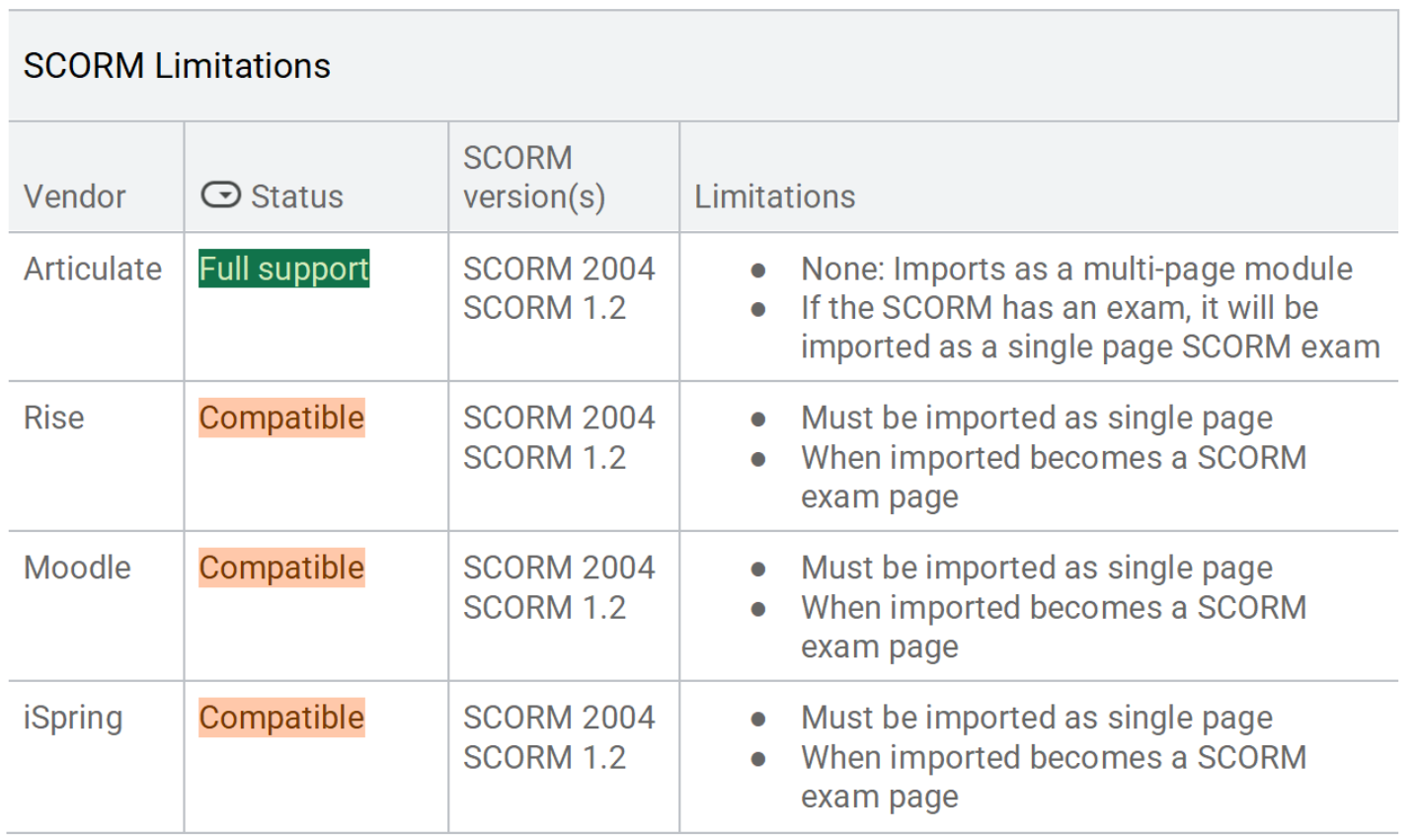Click 'If the SCORM has an exam' bullet
Screen dimensions: 1418x840
click(x=1090, y=328)
